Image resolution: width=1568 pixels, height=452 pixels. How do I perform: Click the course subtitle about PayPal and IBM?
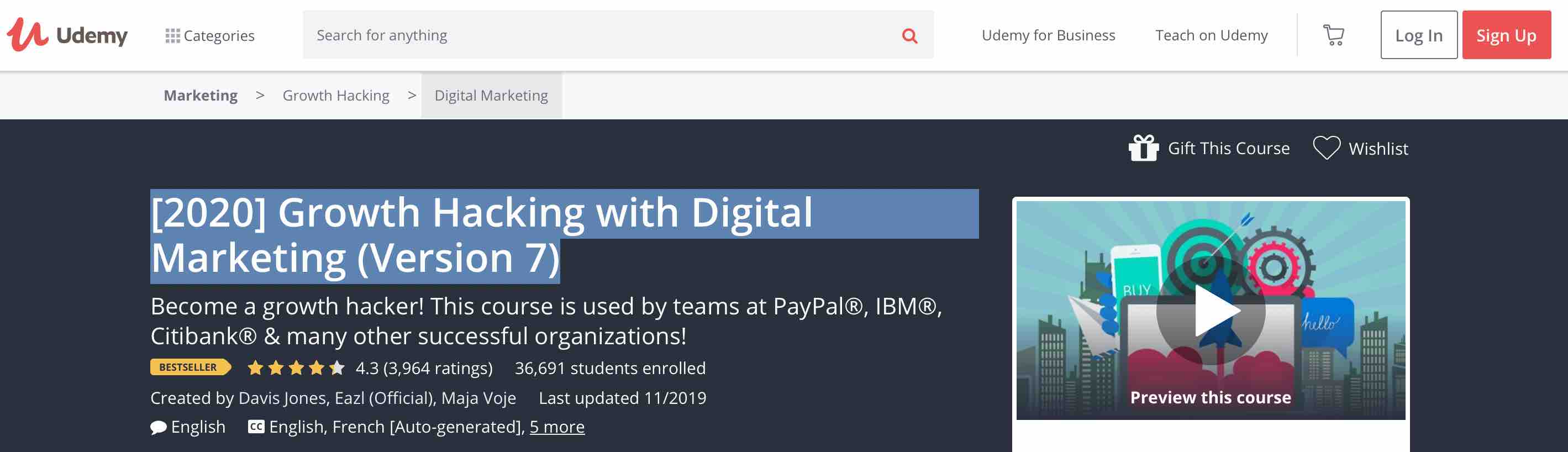[546, 320]
